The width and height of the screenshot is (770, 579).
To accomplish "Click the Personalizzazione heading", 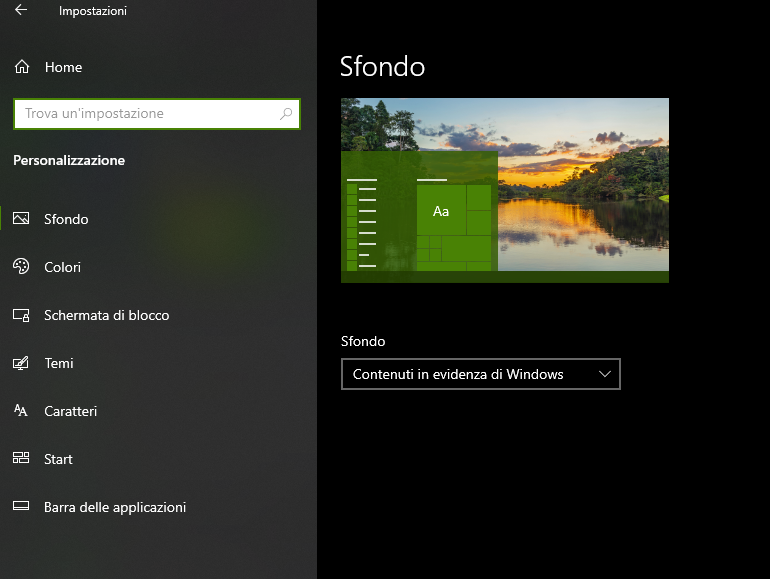I will (69, 160).
